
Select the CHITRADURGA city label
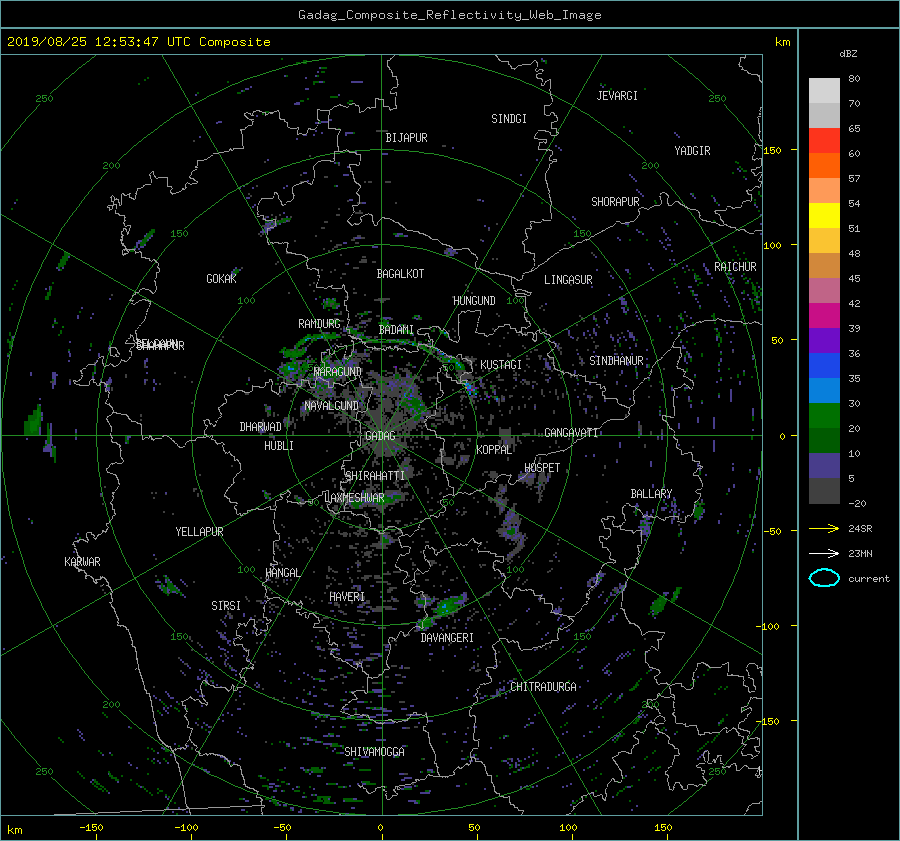point(544,687)
